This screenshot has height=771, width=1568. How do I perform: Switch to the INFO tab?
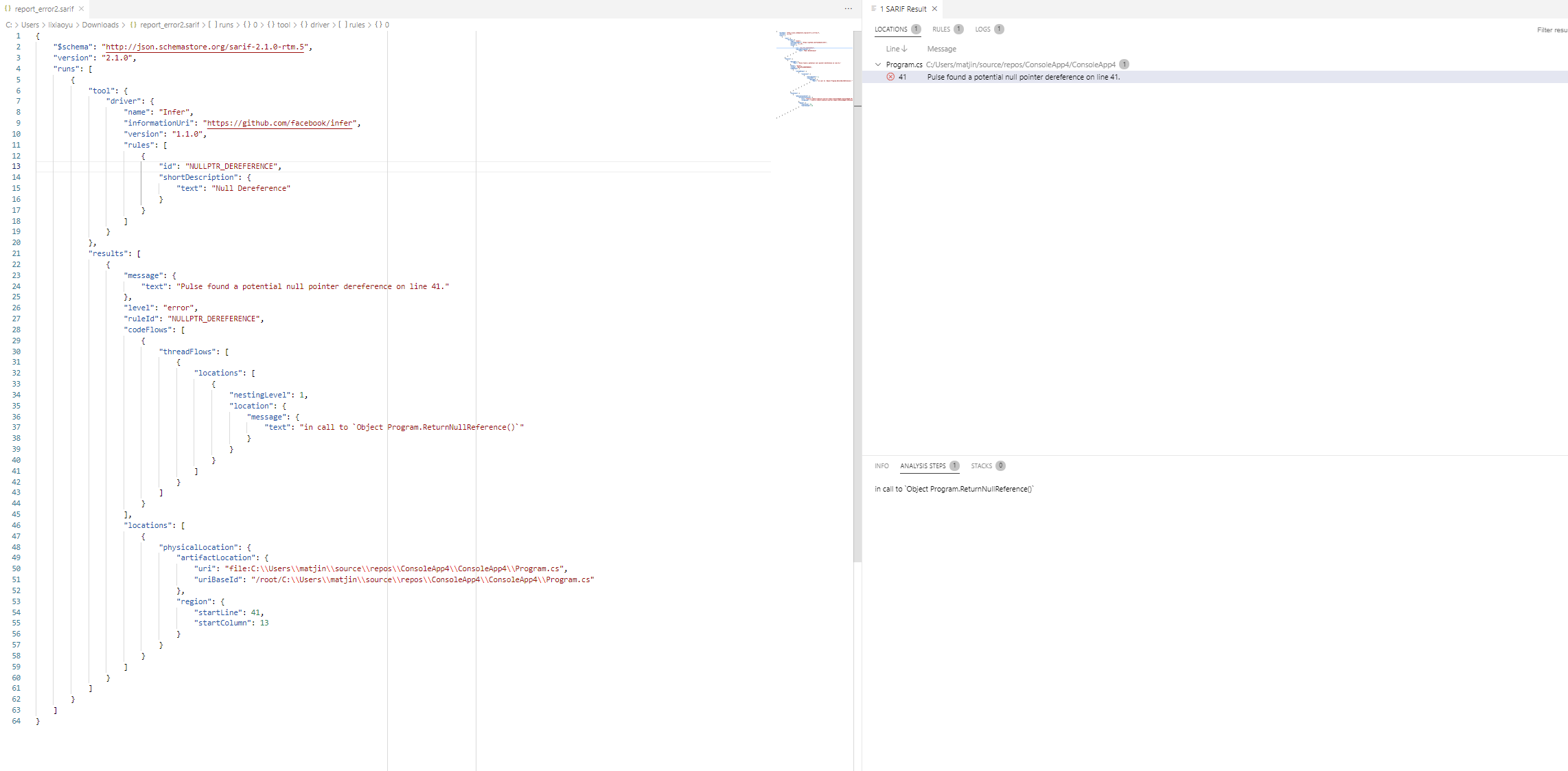(x=881, y=466)
